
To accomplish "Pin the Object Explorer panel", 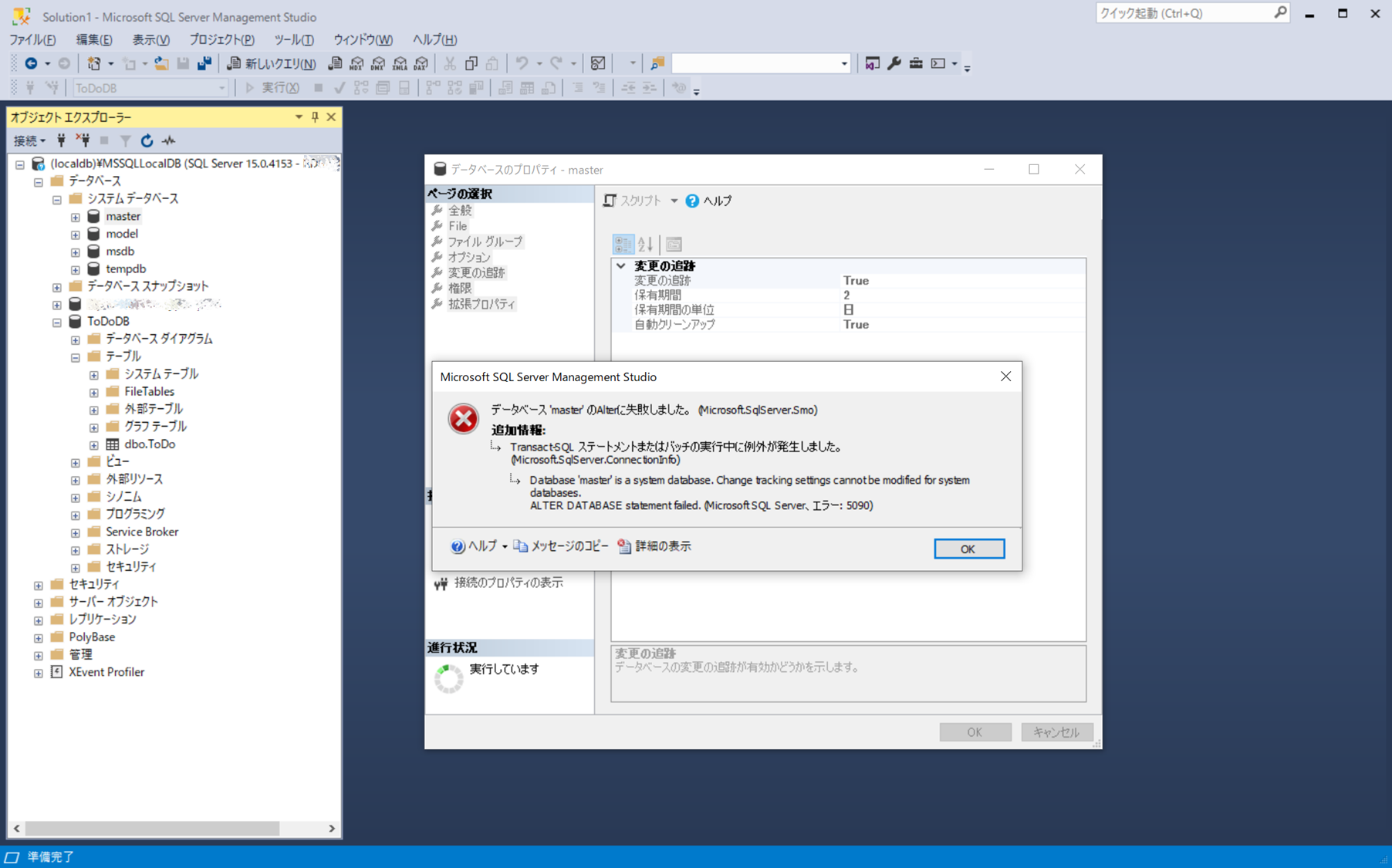I will pos(315,117).
